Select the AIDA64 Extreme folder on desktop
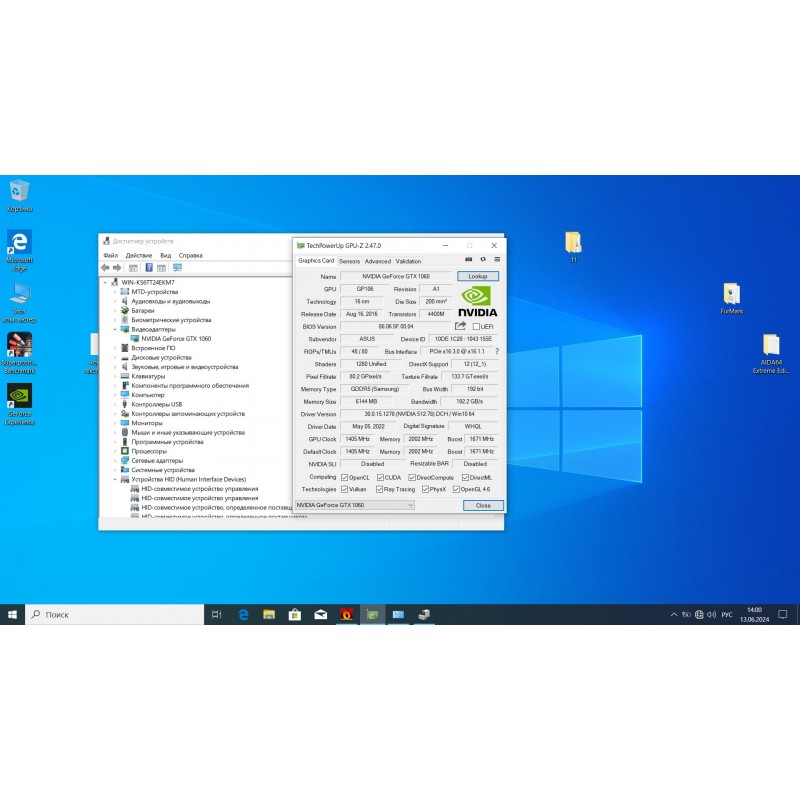800x800 pixels. click(771, 354)
